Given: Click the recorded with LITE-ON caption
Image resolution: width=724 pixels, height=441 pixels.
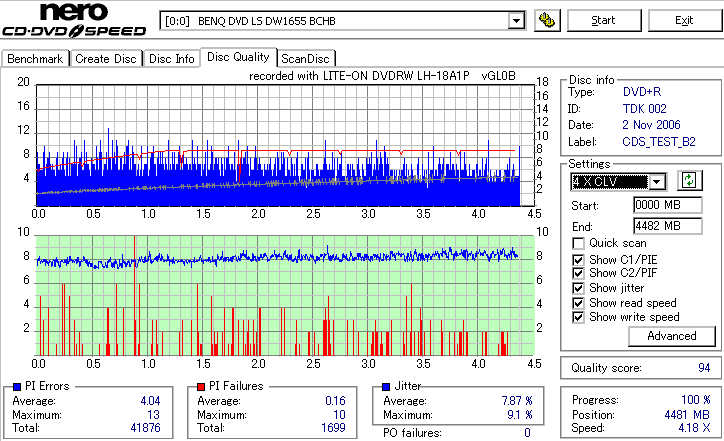Looking at the screenshot, I should point(382,76).
